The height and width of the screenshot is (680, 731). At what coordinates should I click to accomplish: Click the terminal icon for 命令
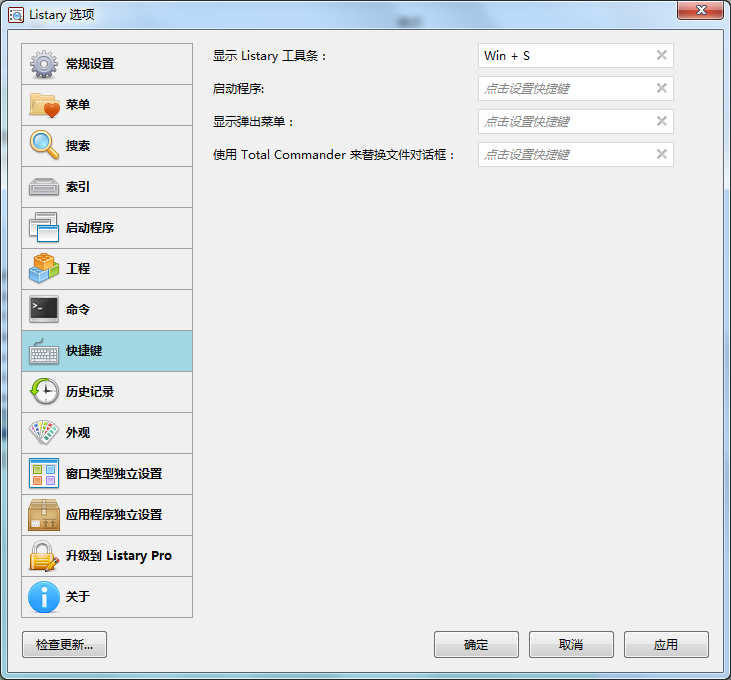coord(44,309)
